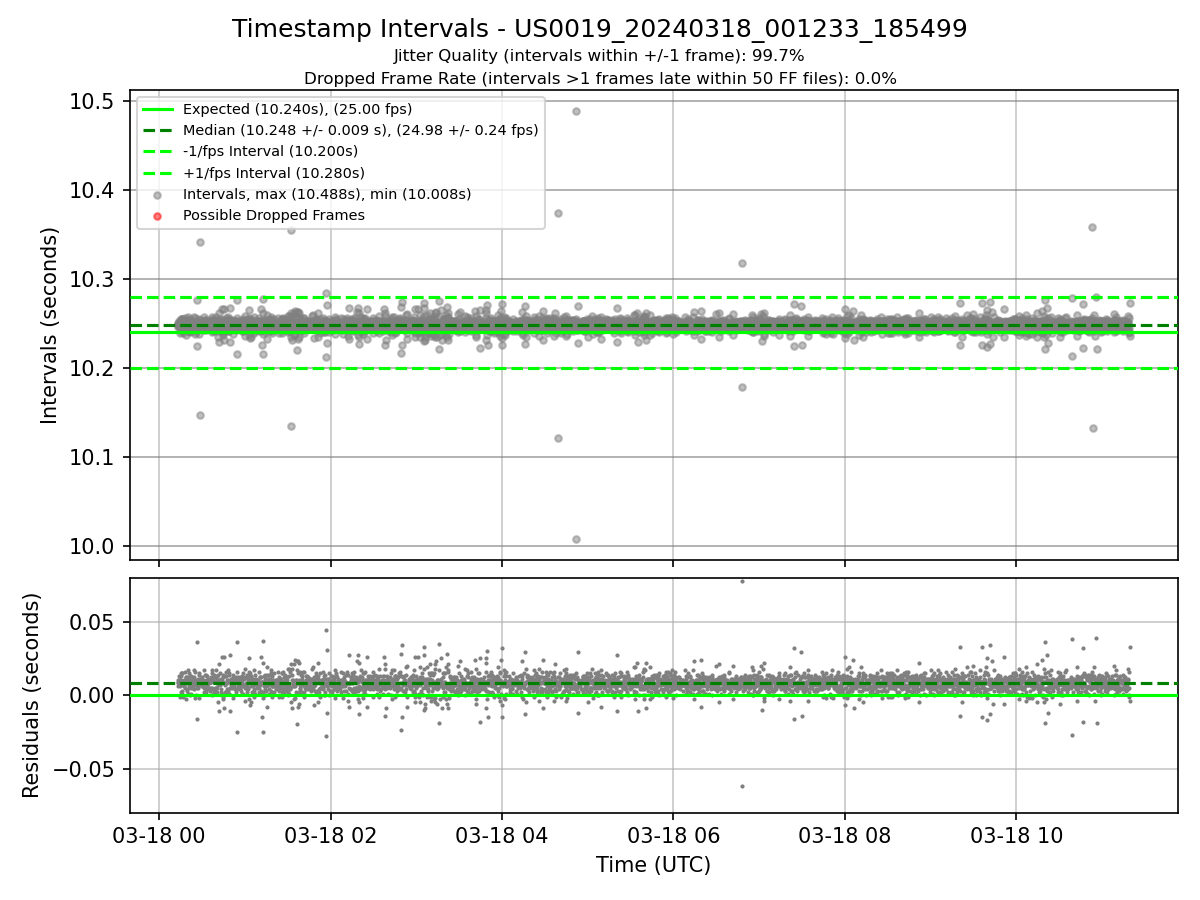Click the residuals tick label '0.05'
The height and width of the screenshot is (900, 1200).
tap(91, 622)
